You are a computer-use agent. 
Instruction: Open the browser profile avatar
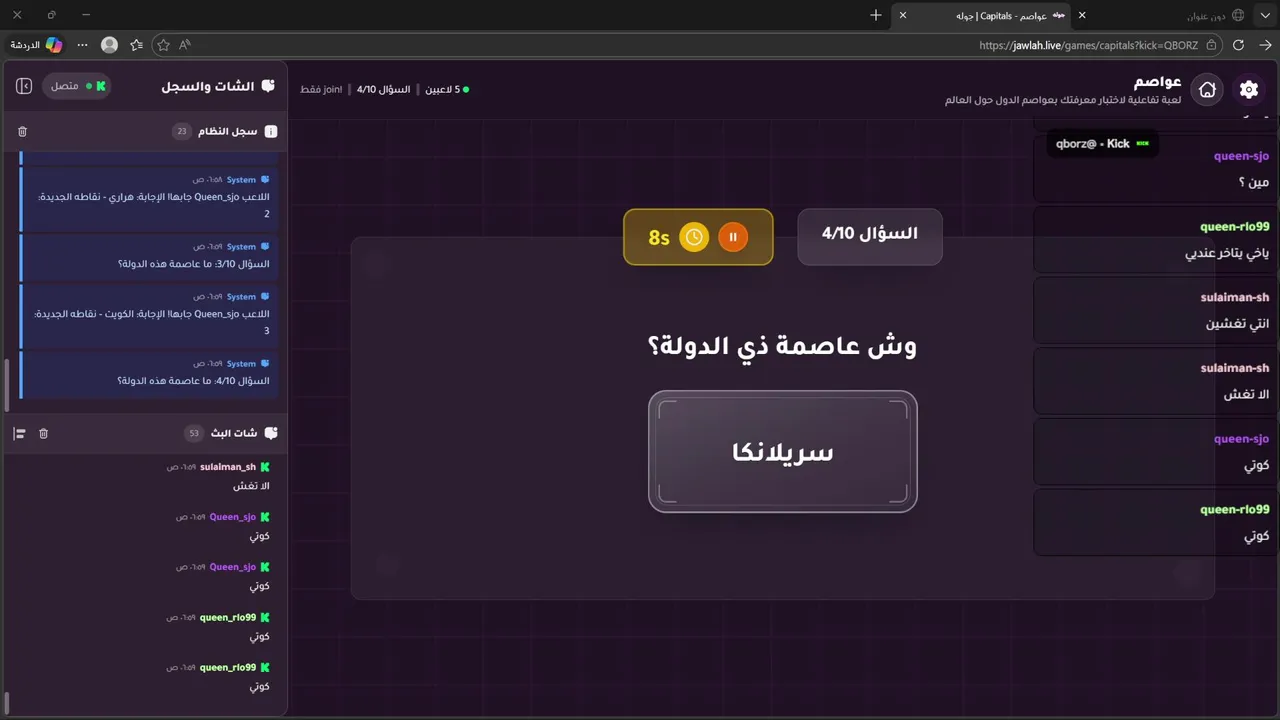(110, 45)
